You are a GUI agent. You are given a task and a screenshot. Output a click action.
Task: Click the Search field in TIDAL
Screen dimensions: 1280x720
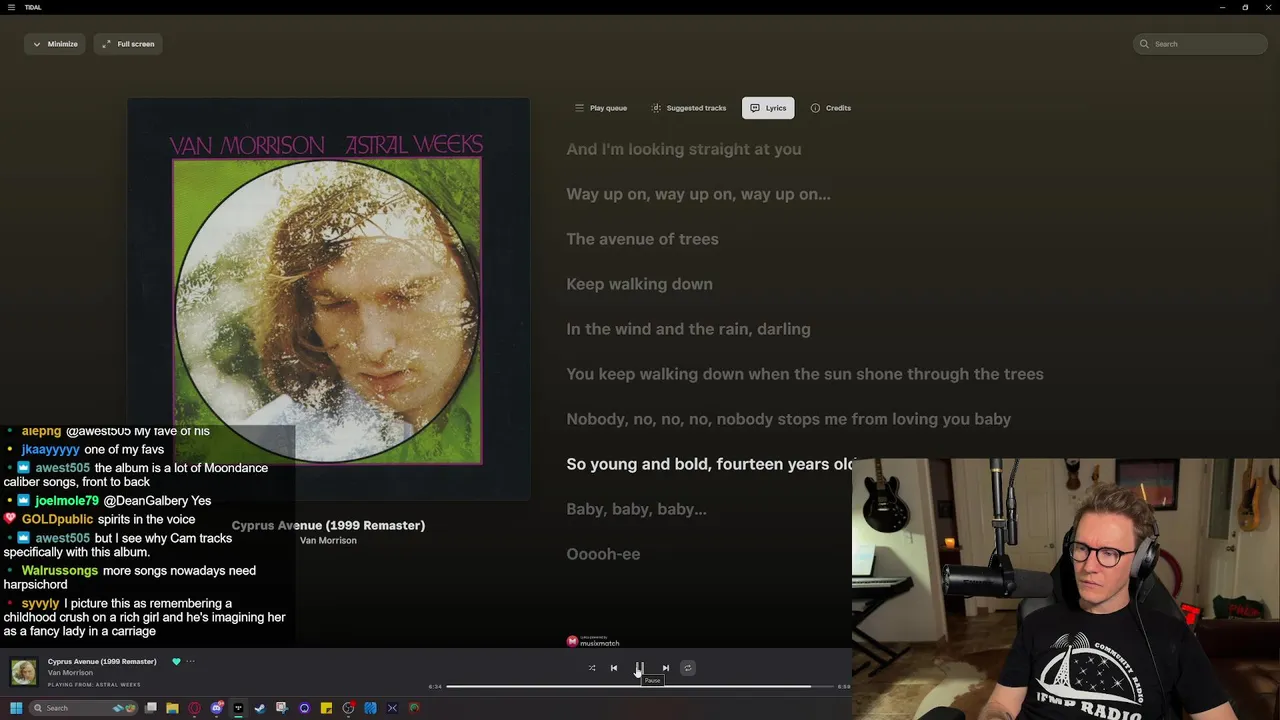coord(1200,44)
